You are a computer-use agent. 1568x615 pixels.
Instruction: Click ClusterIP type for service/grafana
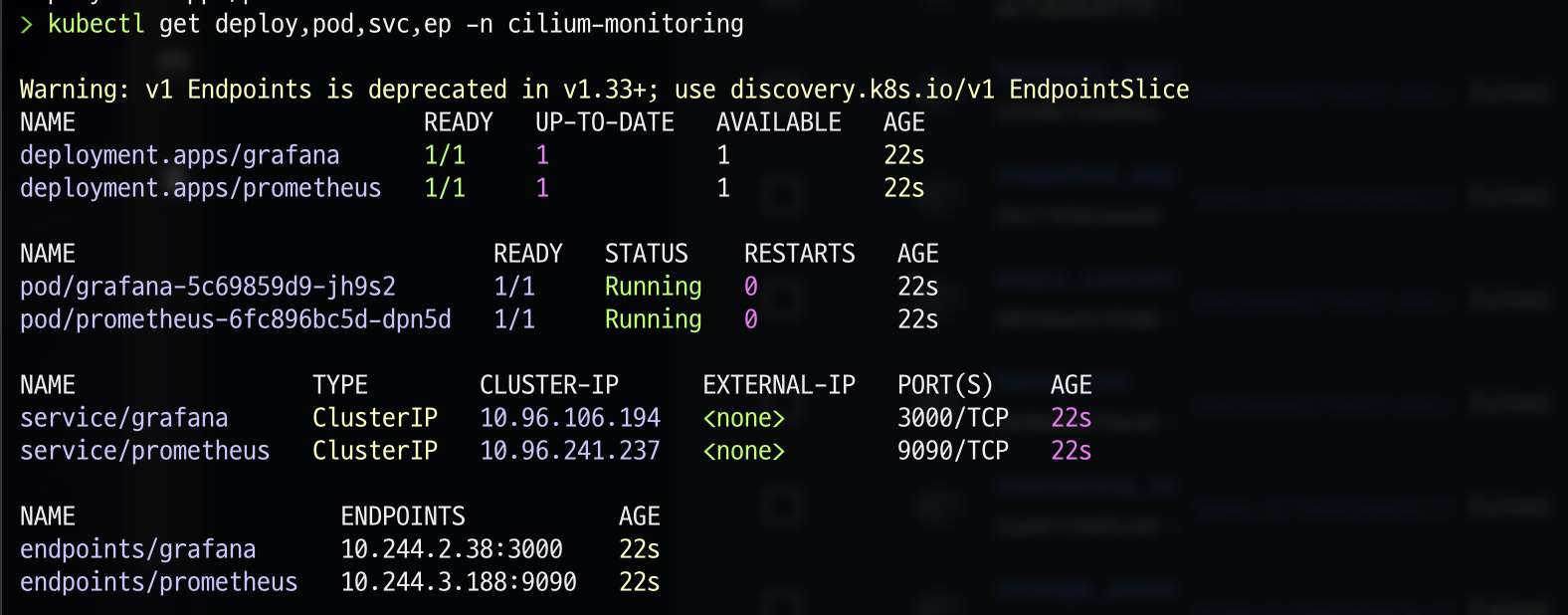point(375,418)
